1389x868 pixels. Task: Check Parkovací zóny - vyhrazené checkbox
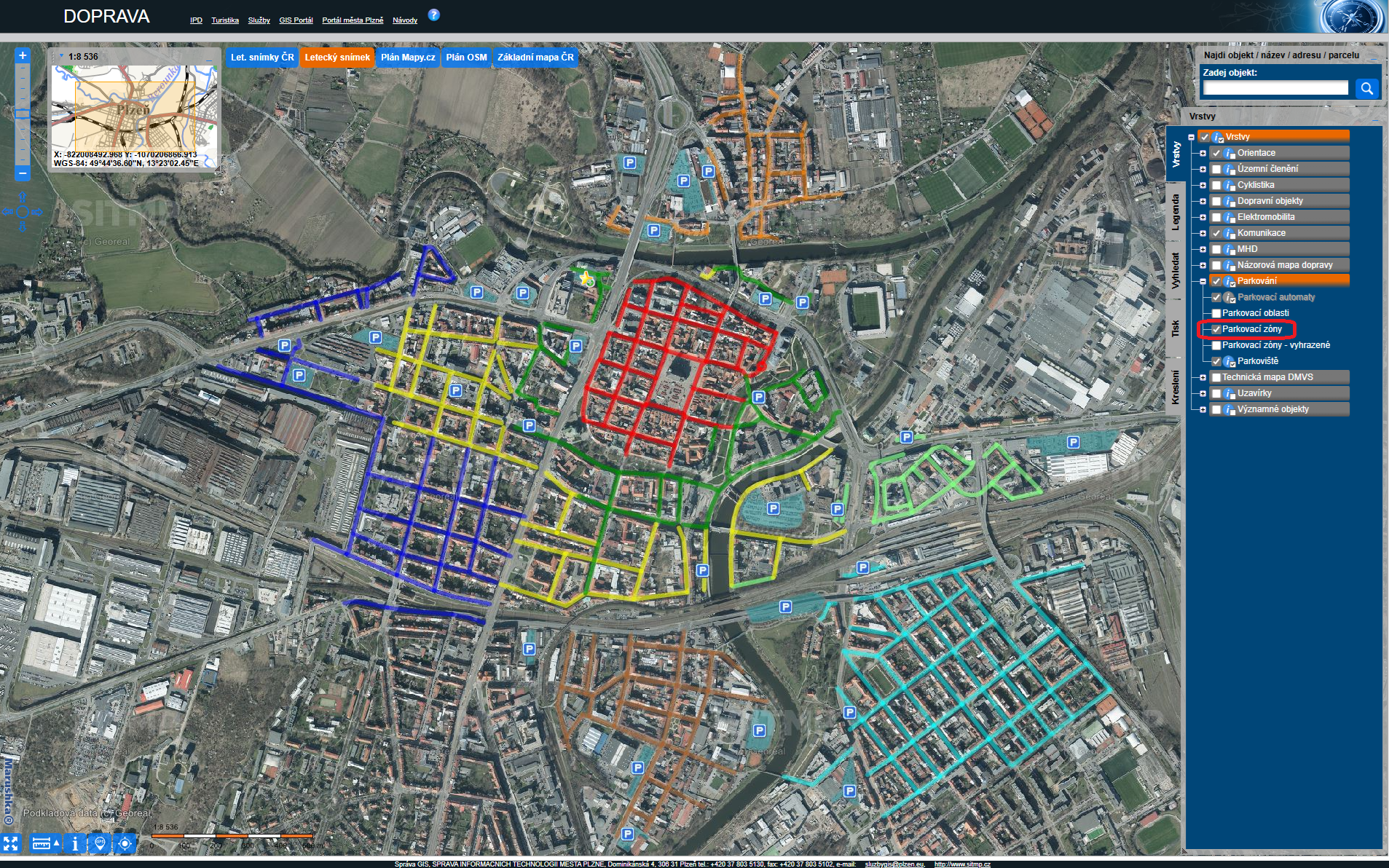(1216, 345)
